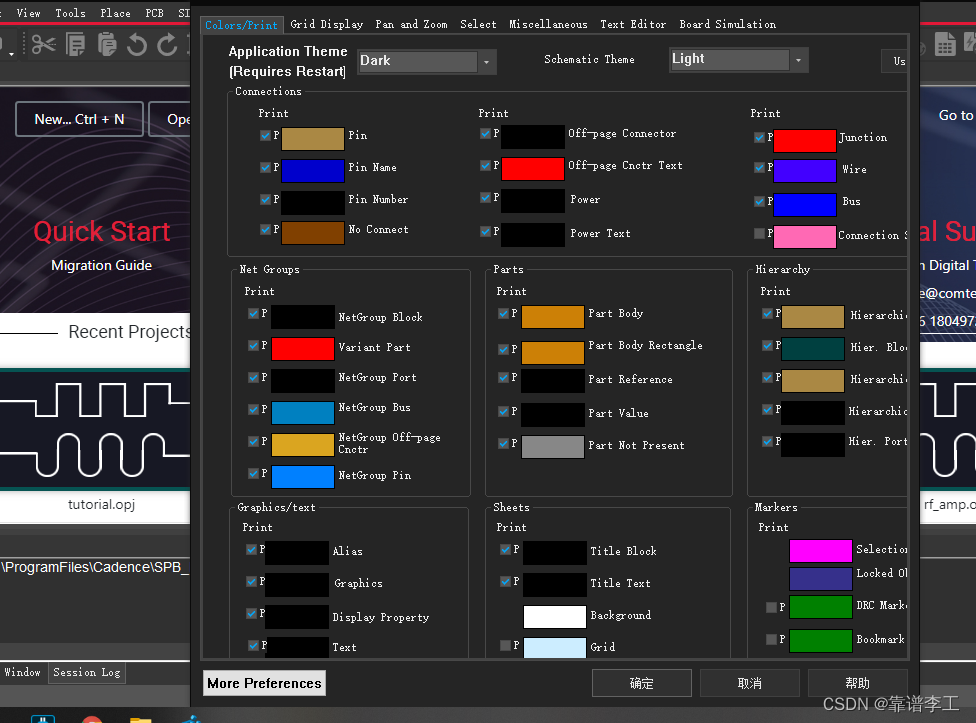976x723 pixels.
Task: Toggle the Print checkbox for Variant Part
Action: (253, 345)
